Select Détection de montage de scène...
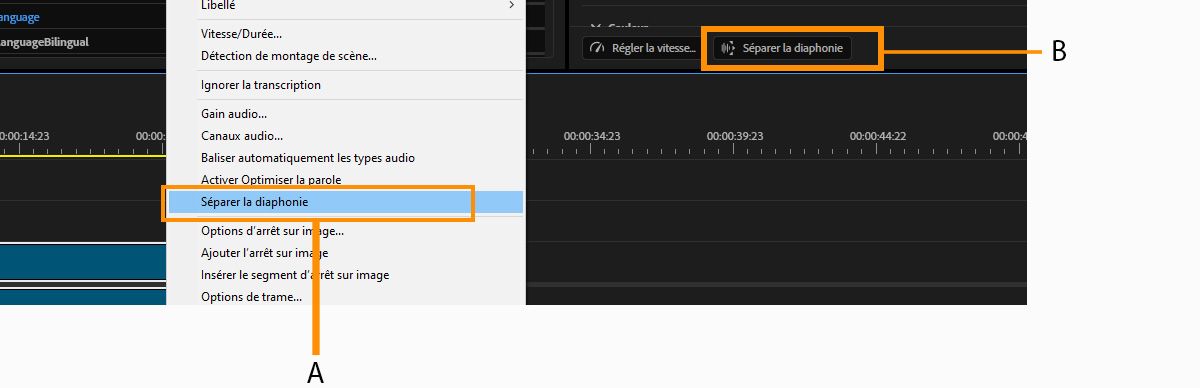This screenshot has height=388, width=1200. point(345,56)
